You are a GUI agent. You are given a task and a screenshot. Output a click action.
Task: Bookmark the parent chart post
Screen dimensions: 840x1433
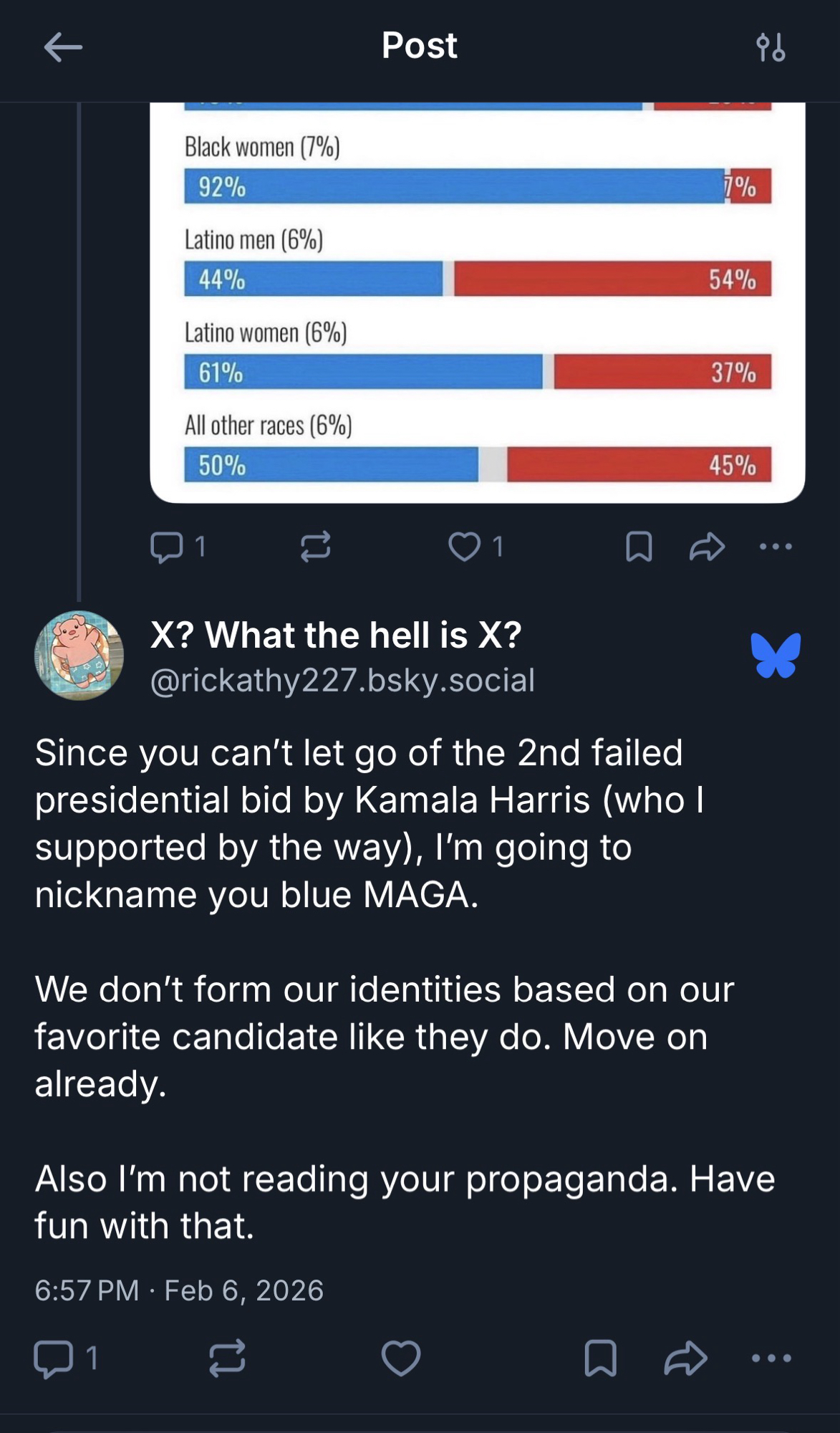[639, 547]
